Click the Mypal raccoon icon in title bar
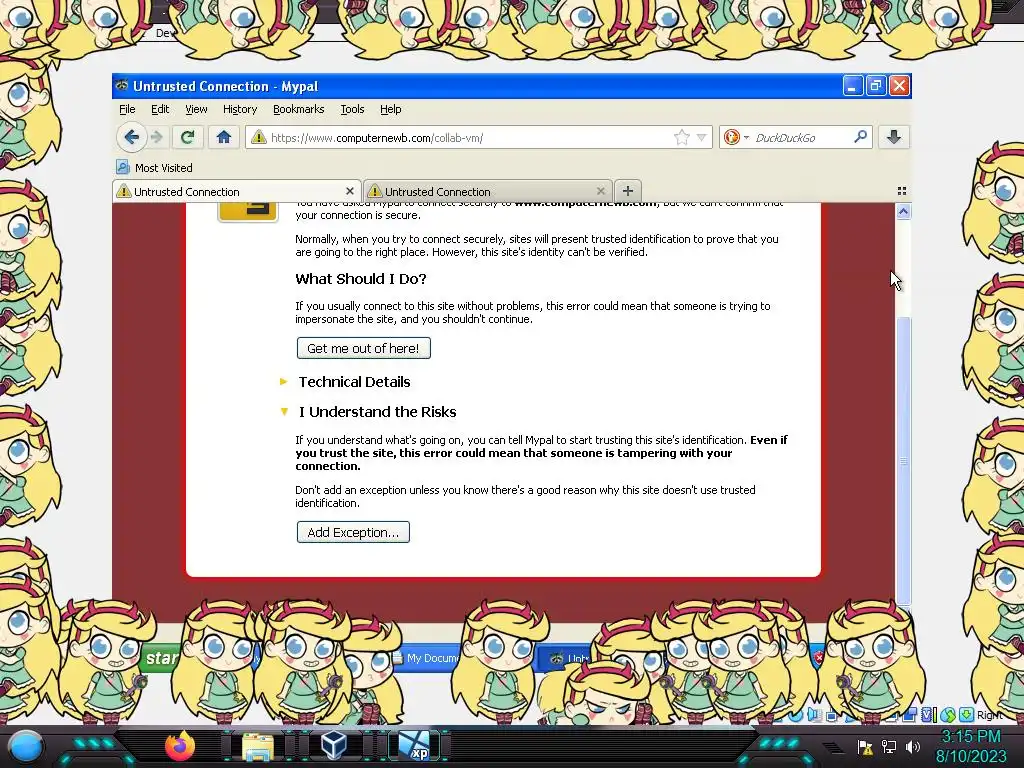Image resolution: width=1024 pixels, height=768 pixels. pos(121,86)
